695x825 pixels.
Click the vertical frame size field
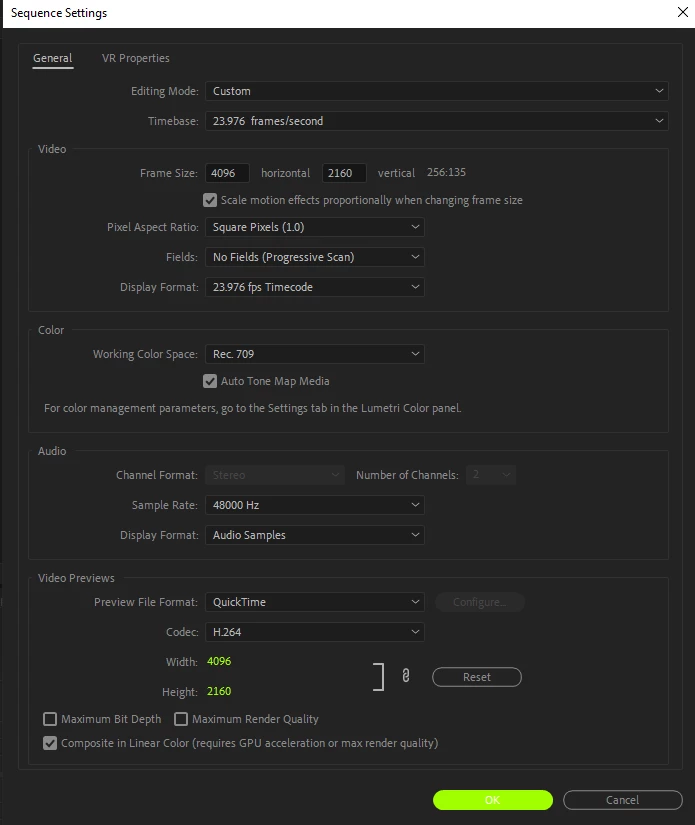344,173
